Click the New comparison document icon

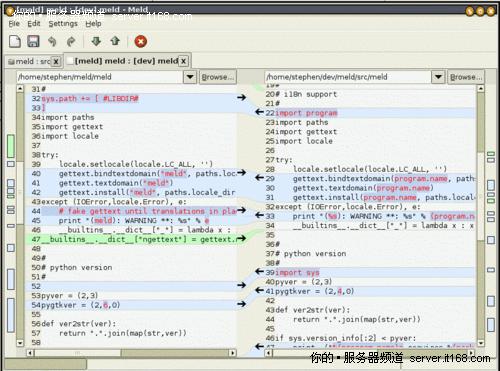tap(15, 41)
